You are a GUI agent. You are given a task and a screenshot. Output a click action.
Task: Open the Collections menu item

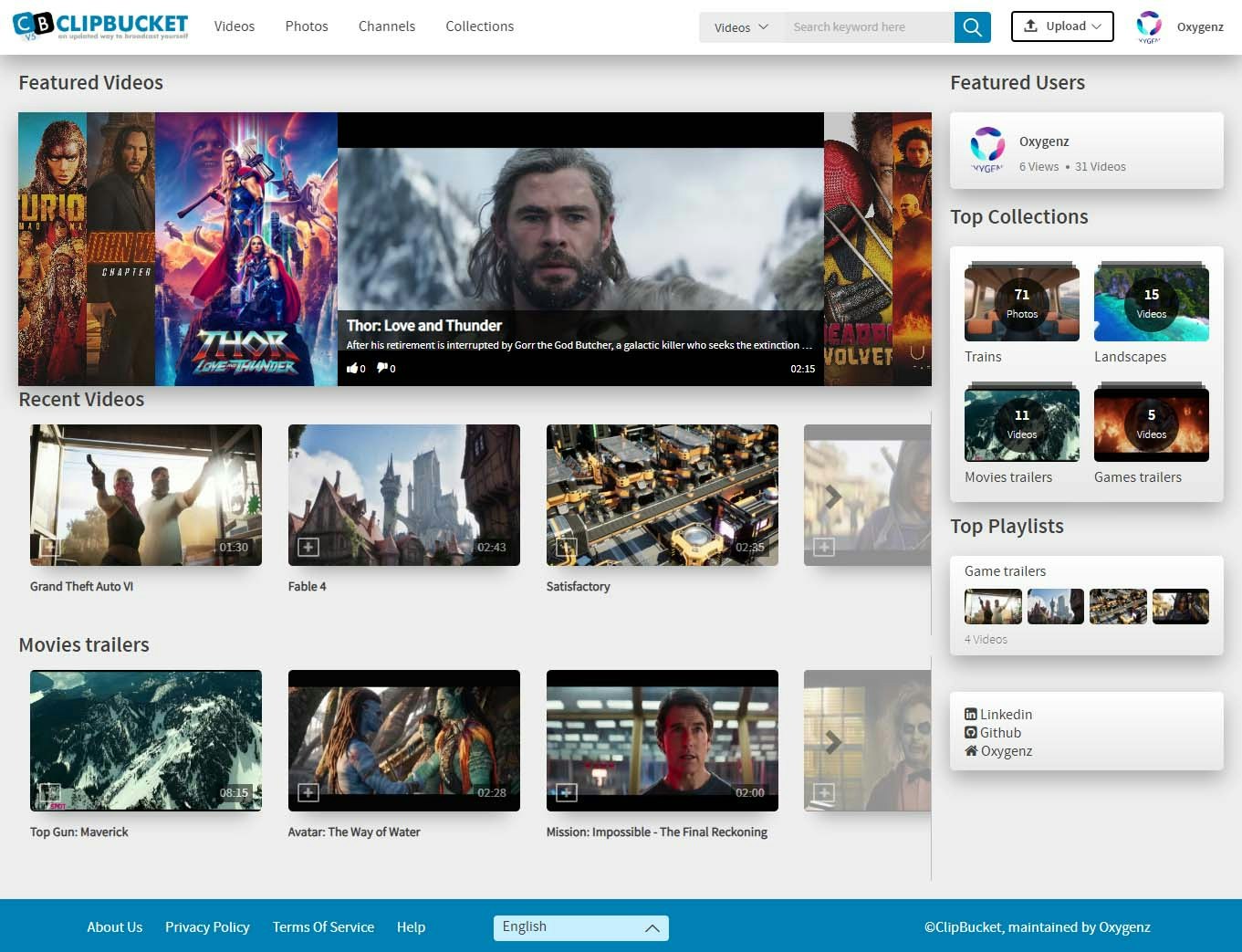click(x=480, y=26)
